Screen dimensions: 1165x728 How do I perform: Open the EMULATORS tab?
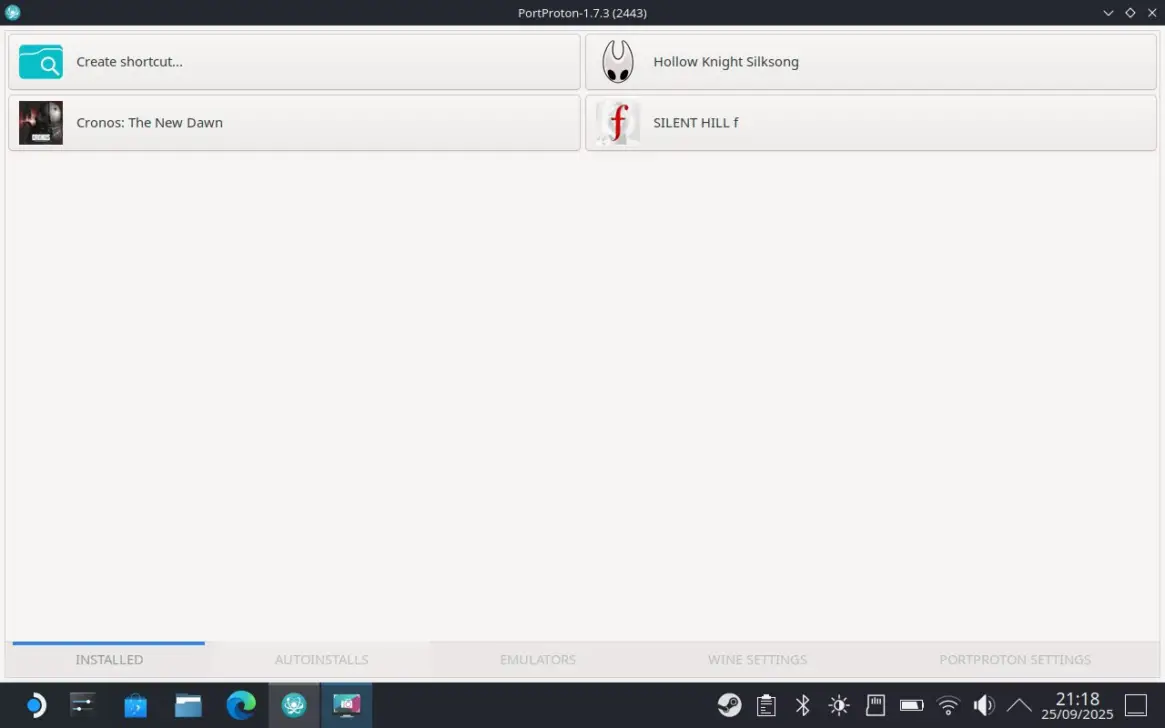pyautogui.click(x=538, y=660)
